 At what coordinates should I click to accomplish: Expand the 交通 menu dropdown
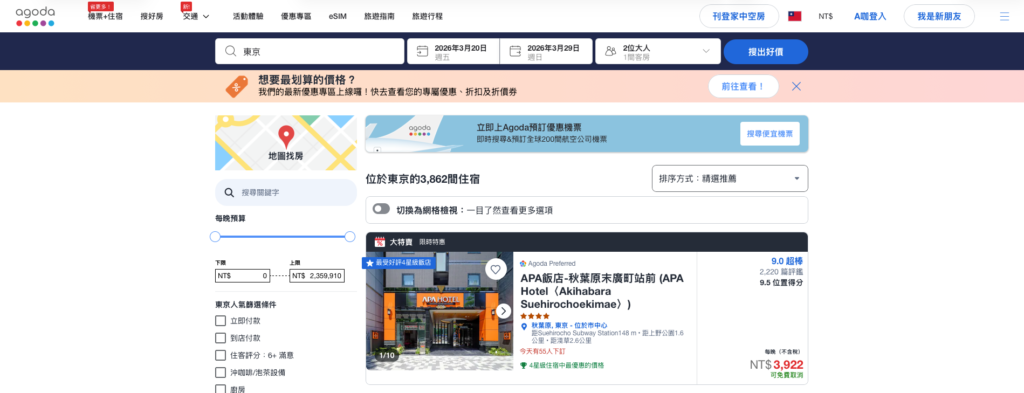click(x=196, y=16)
